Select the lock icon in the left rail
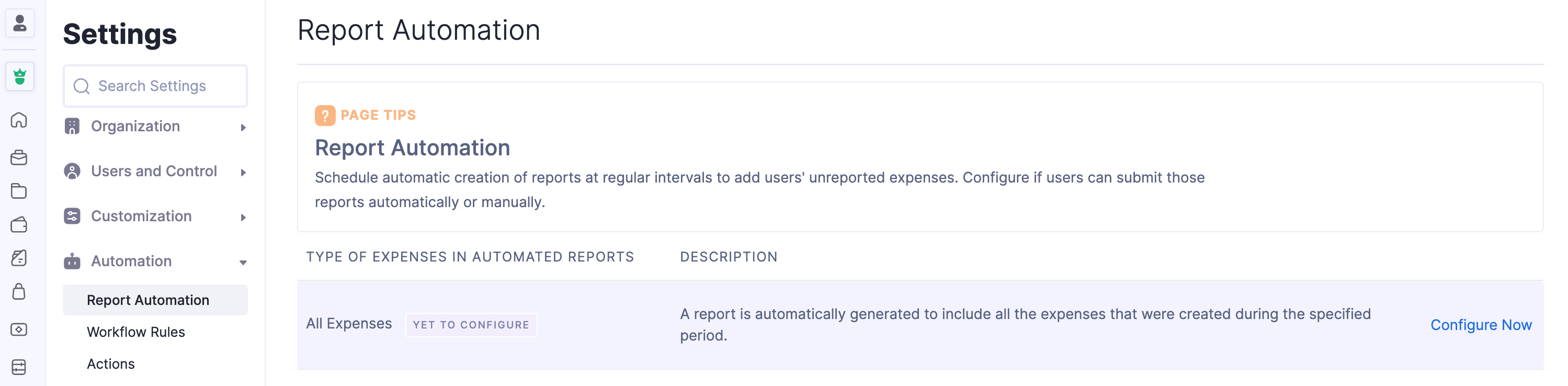Screen dimensions: 1568x386 (20, 292)
